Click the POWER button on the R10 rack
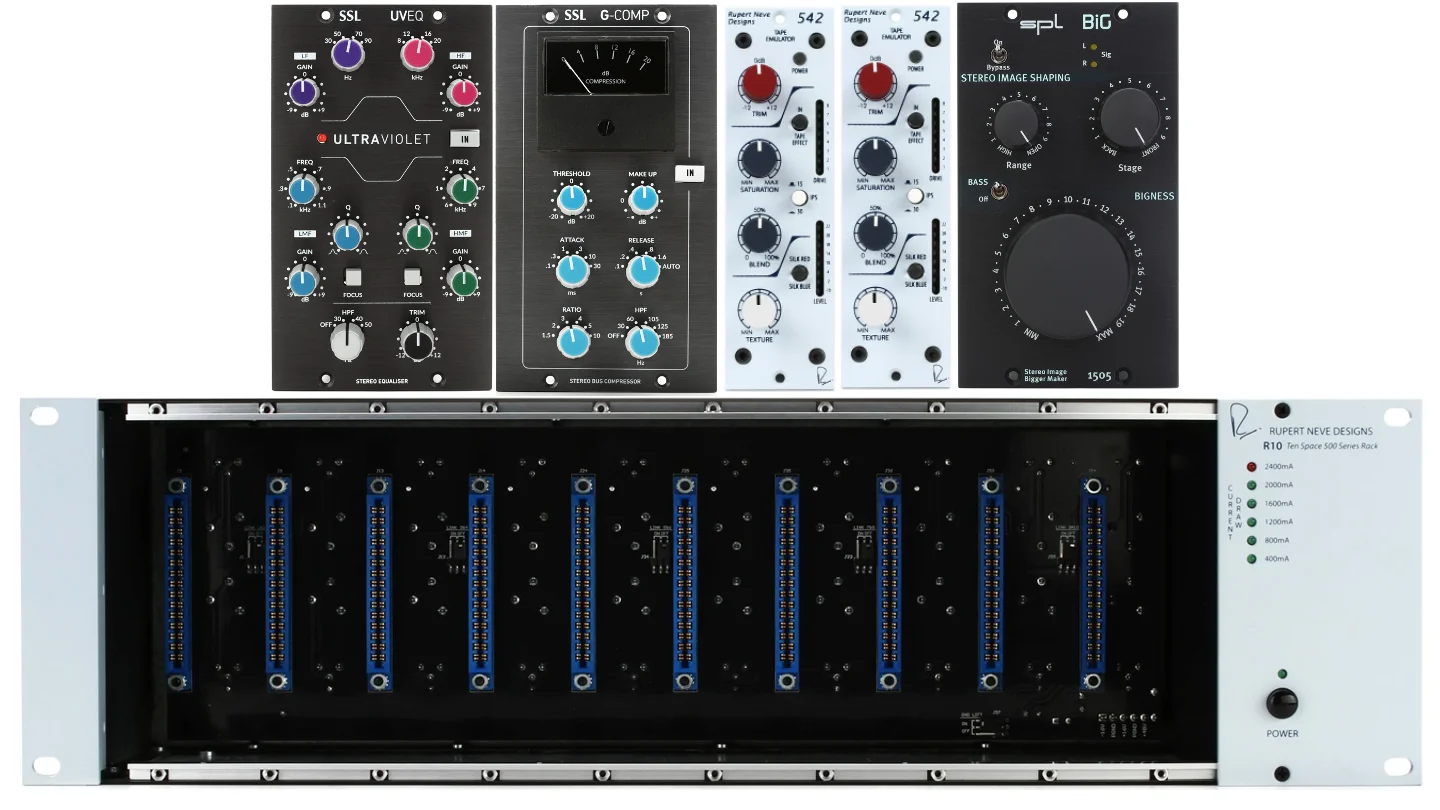 (x=1281, y=703)
